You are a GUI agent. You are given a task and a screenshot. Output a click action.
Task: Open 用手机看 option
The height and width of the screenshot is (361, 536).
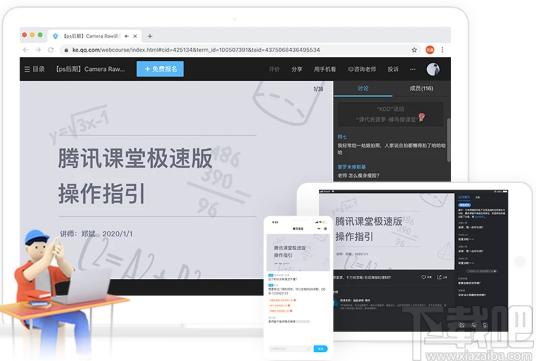[x=325, y=69]
